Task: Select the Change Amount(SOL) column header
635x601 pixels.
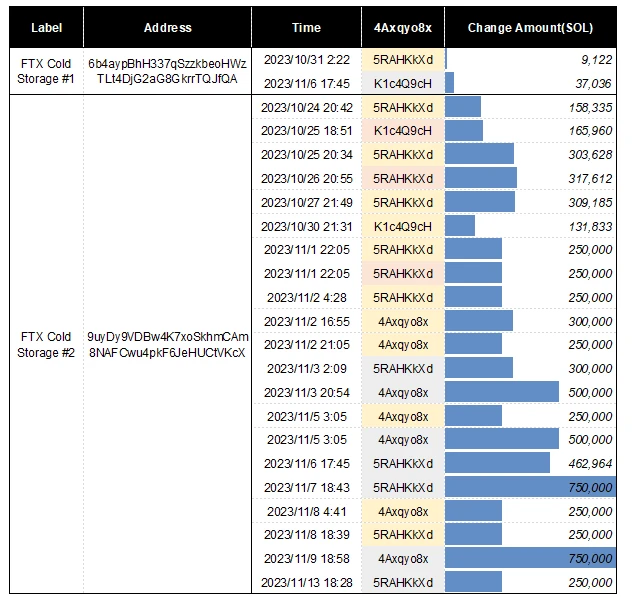Action: pyautogui.click(x=529, y=28)
